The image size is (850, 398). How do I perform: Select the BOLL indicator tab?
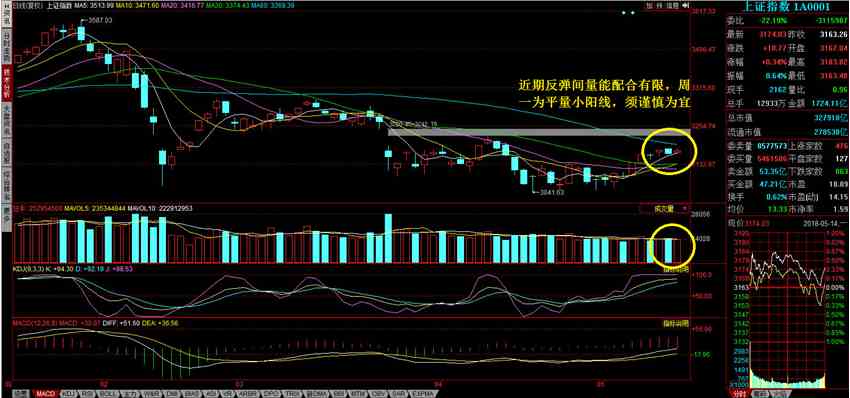(107, 394)
